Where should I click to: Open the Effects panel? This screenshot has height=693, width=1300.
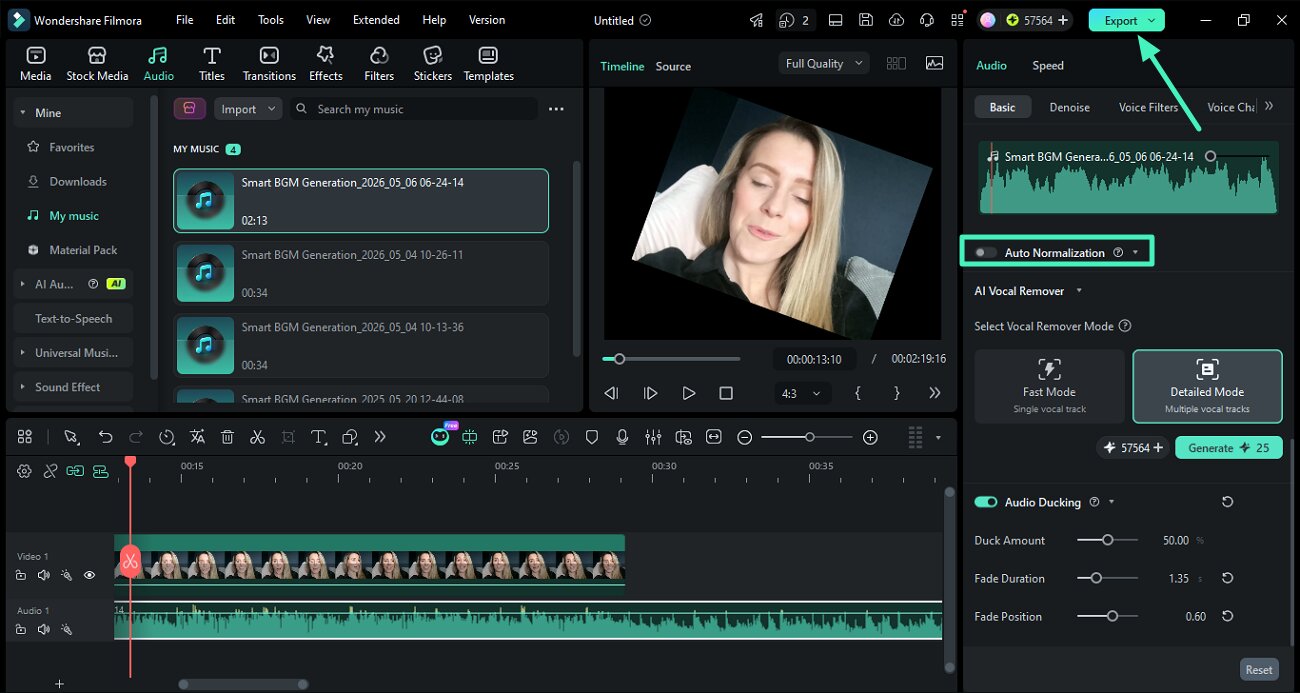325,64
